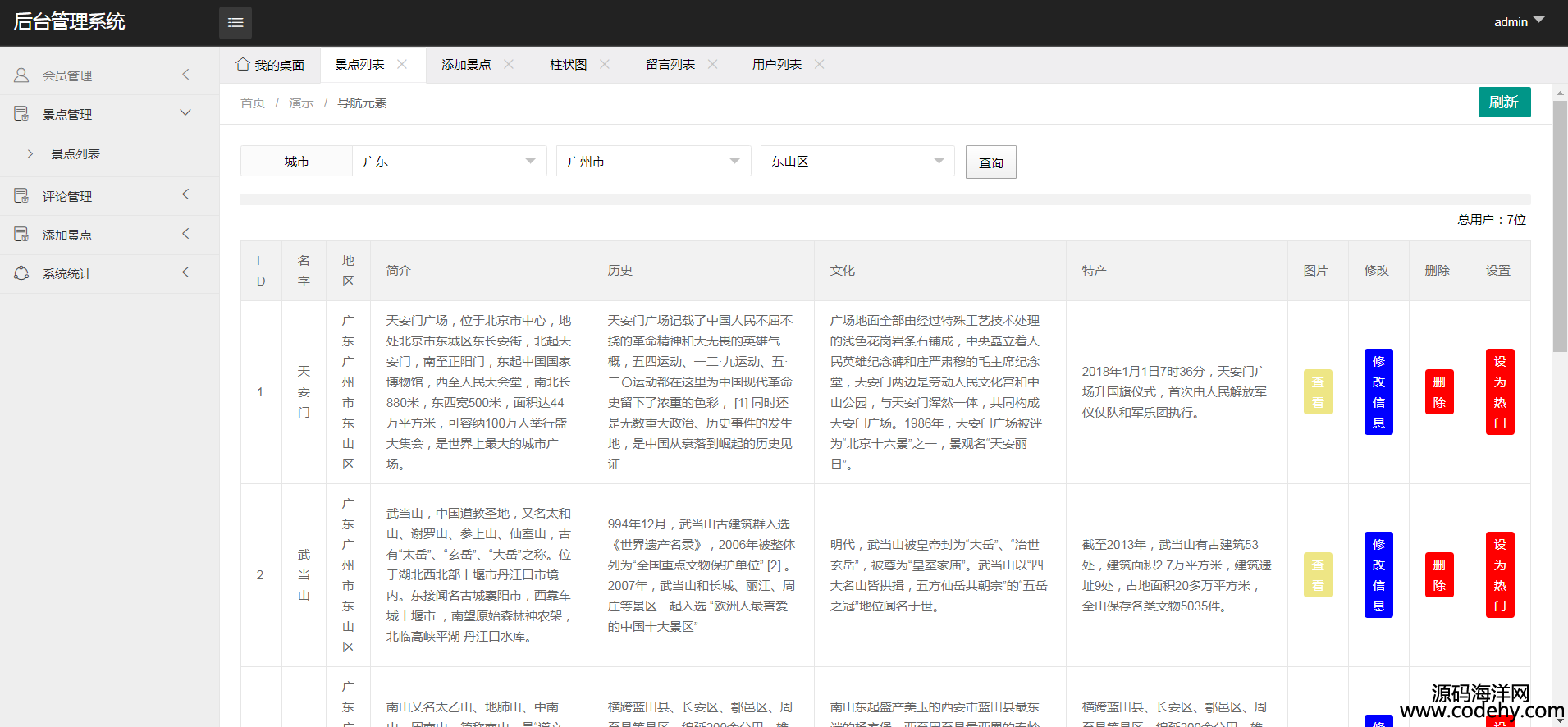The width and height of the screenshot is (1568, 727).
Task: Click the home icon in 我的桌面 tab
Action: coord(242,64)
